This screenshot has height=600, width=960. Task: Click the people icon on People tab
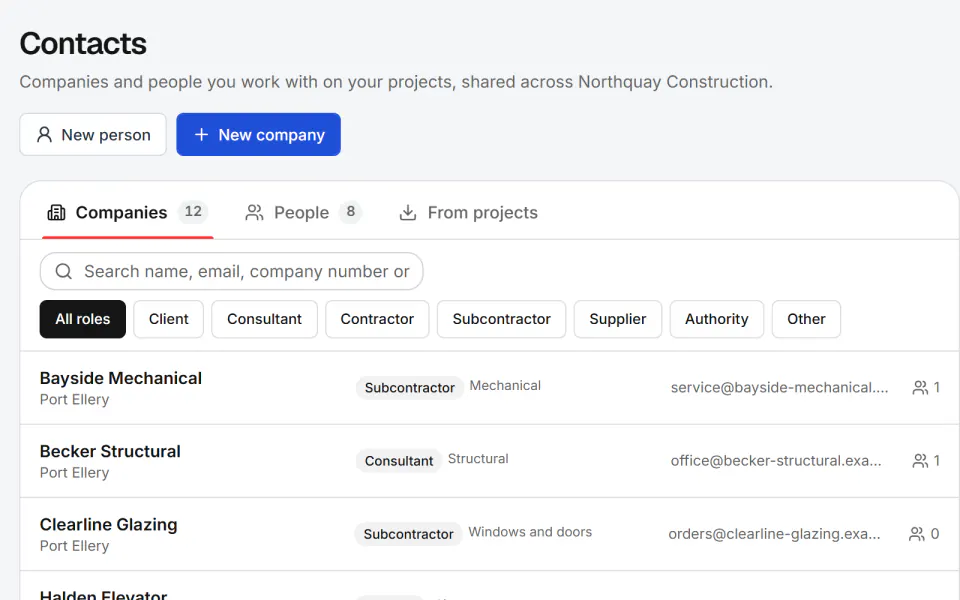254,212
